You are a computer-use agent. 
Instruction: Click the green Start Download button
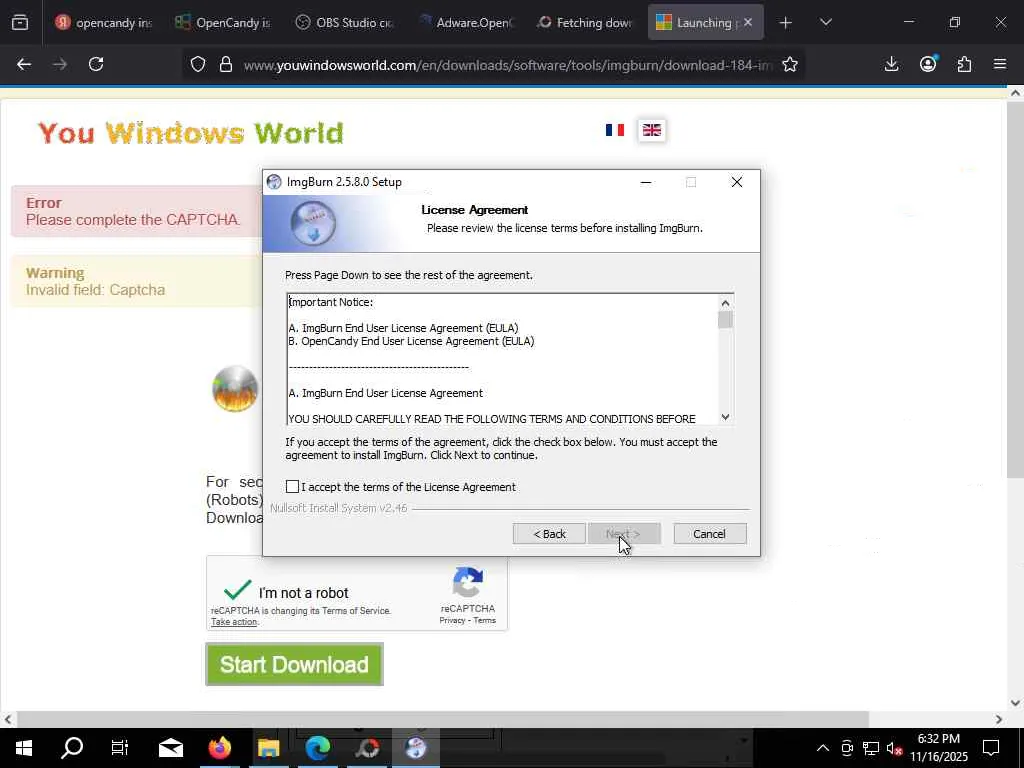pyautogui.click(x=295, y=664)
